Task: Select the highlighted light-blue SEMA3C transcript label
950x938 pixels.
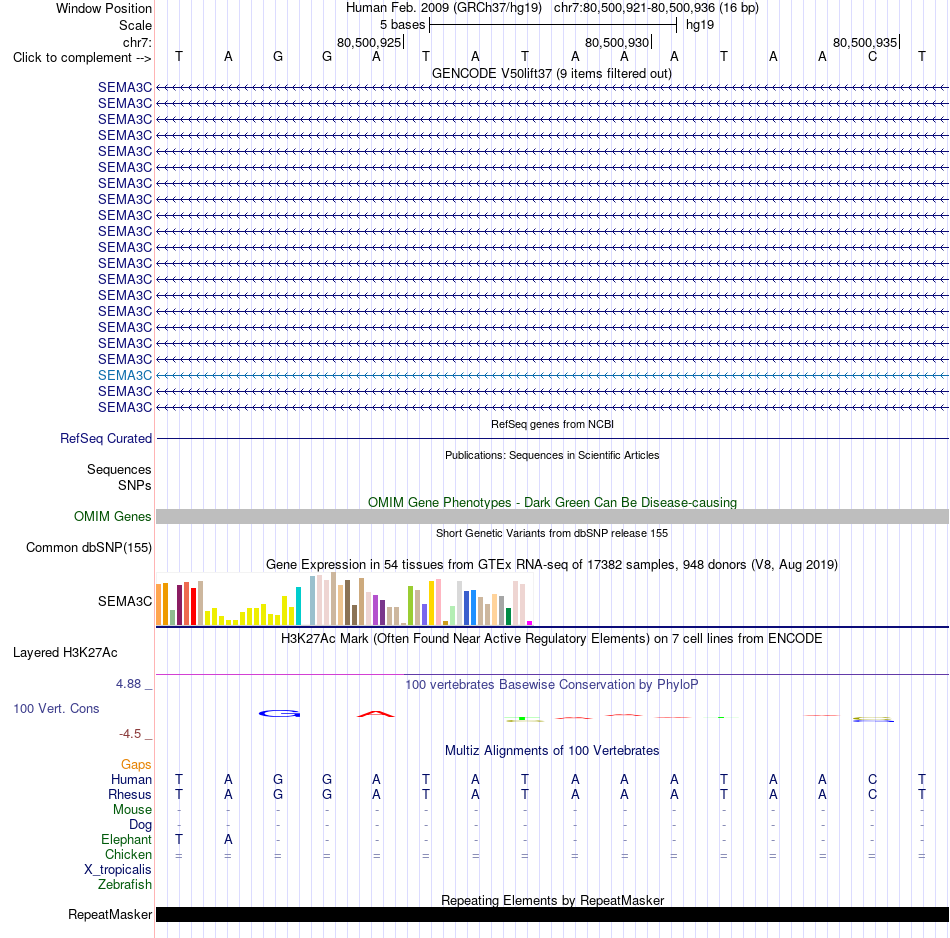Action: pos(125,375)
